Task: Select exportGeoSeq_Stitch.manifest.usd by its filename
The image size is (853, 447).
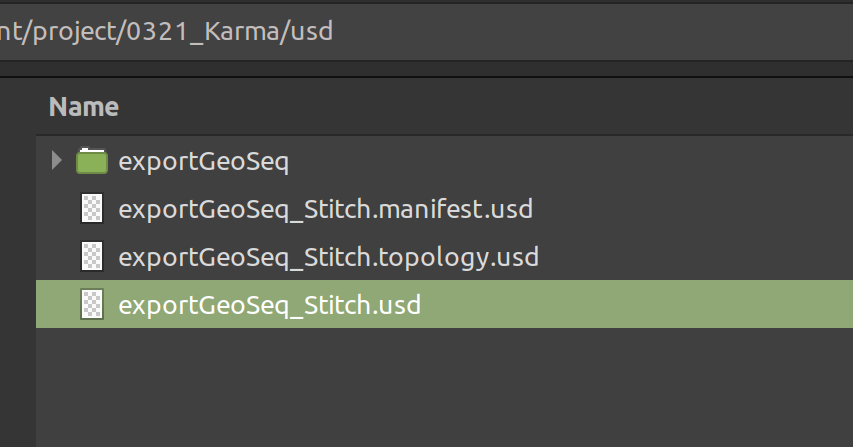Action: point(325,209)
